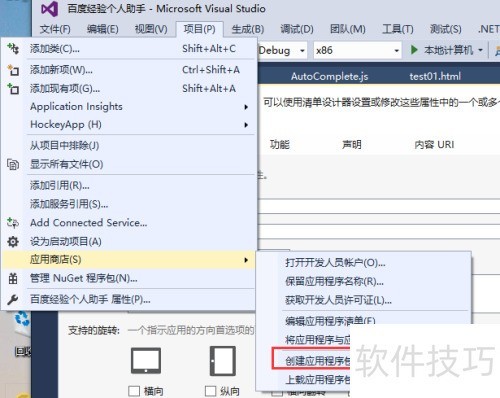Open the 内容 URI manifest tab
Viewport: 500px width, 398px height.
click(434, 144)
